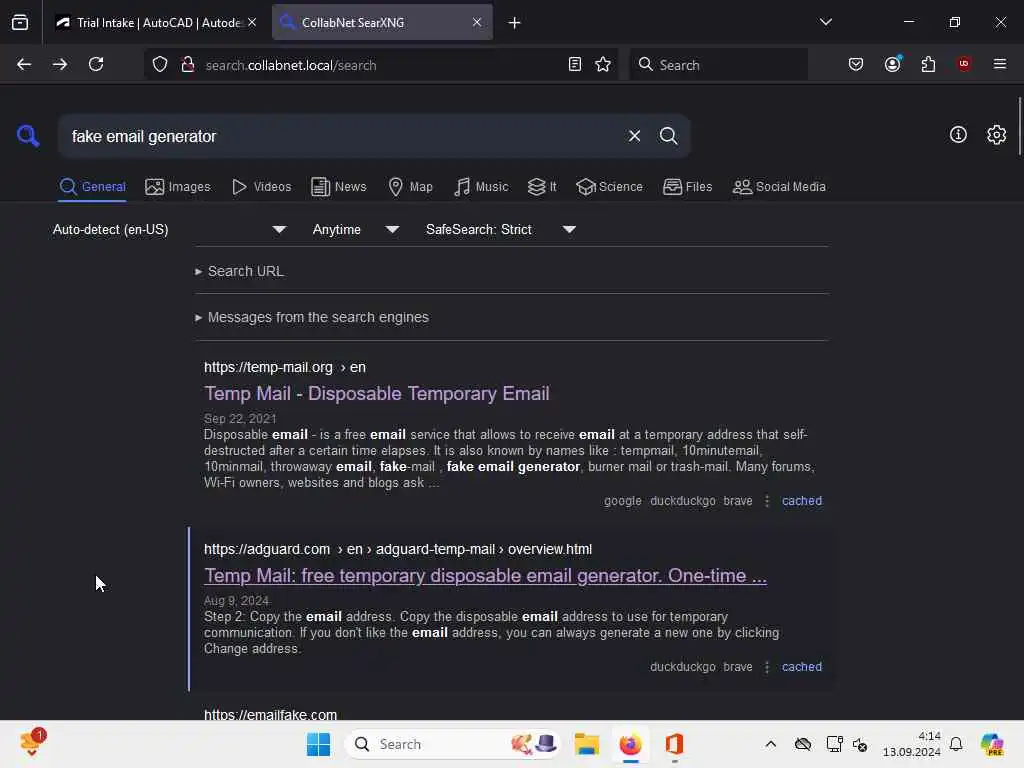The width and height of the screenshot is (1024, 768).
Task: Clear the search query with the X icon
Action: pyautogui.click(x=634, y=136)
